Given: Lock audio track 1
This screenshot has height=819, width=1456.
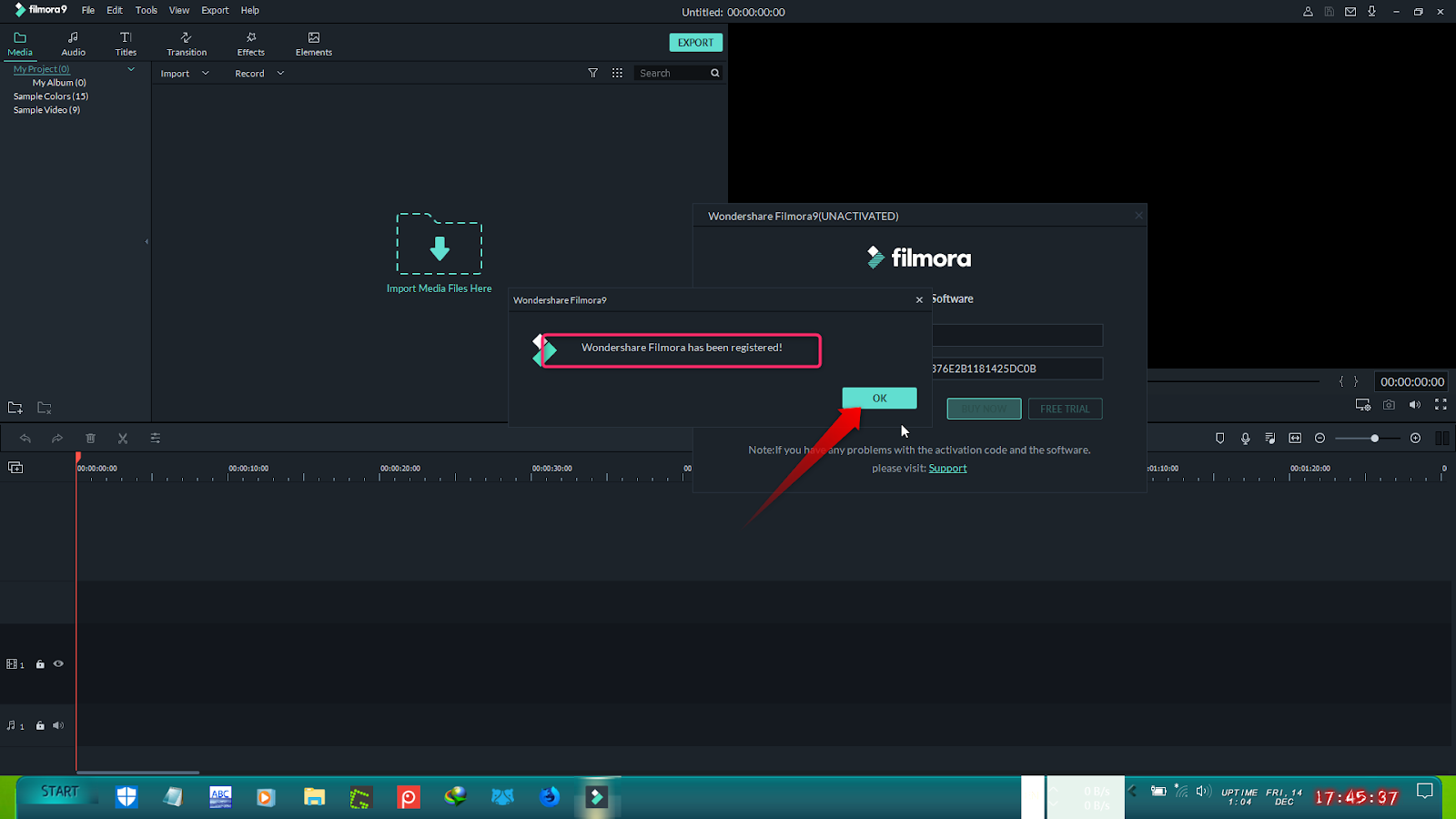Looking at the screenshot, I should tap(40, 726).
